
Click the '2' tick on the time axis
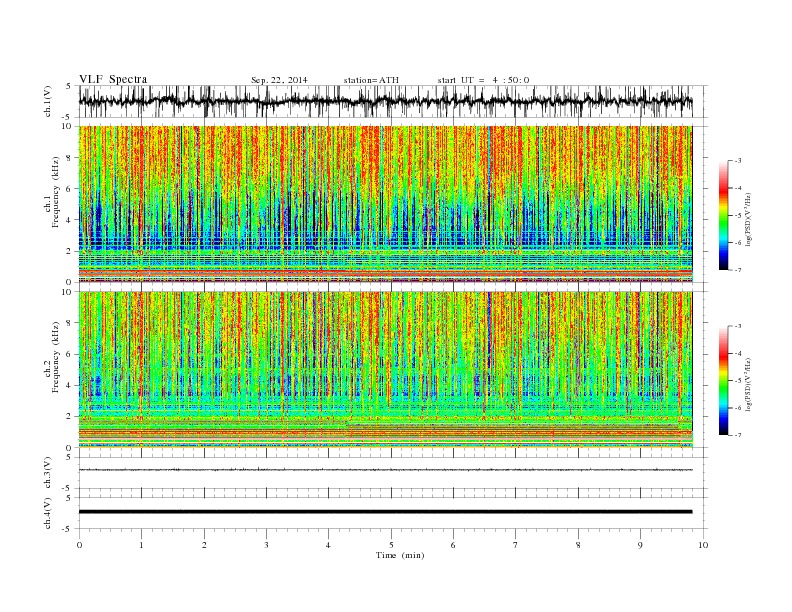coord(204,545)
